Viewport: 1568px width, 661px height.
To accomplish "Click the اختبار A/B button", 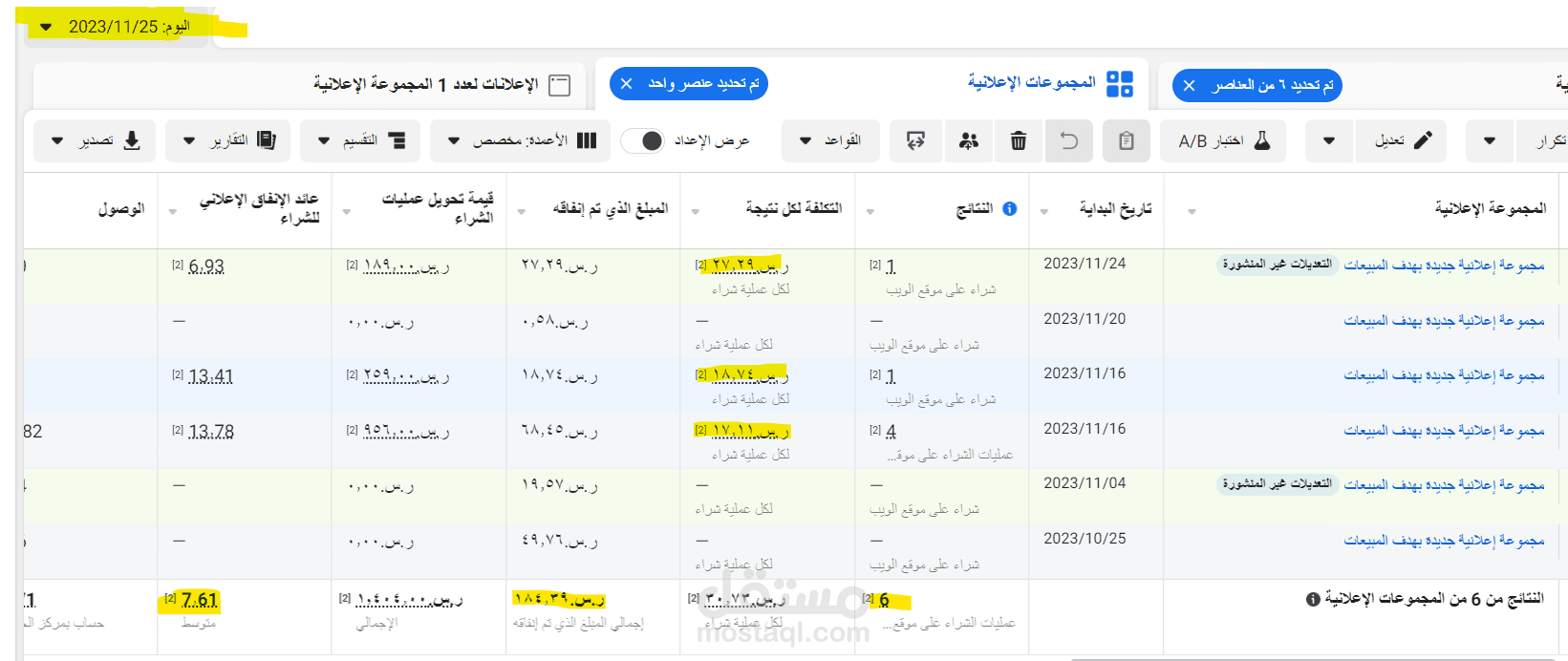I will coord(1224,140).
